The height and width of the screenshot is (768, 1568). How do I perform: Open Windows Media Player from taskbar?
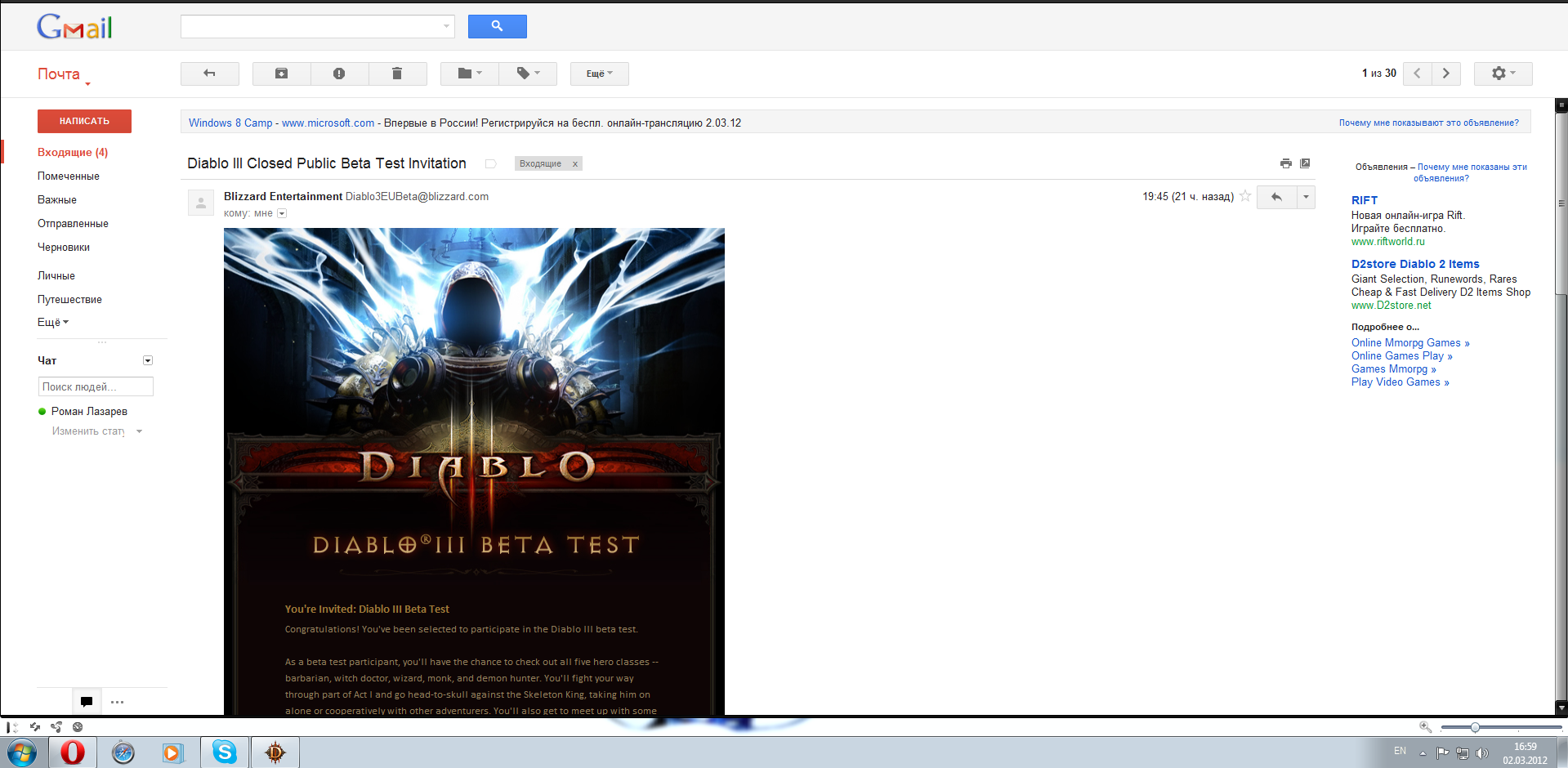tap(172, 752)
